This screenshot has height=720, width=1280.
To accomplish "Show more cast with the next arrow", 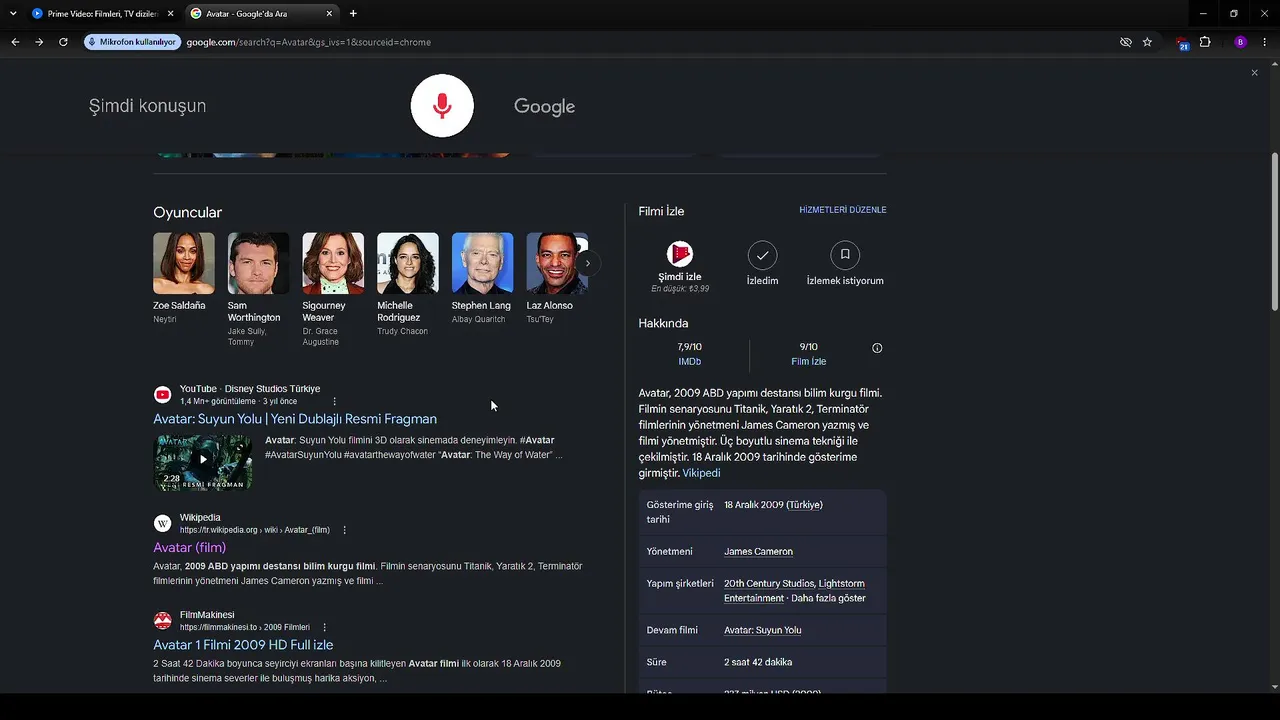I will [588, 264].
